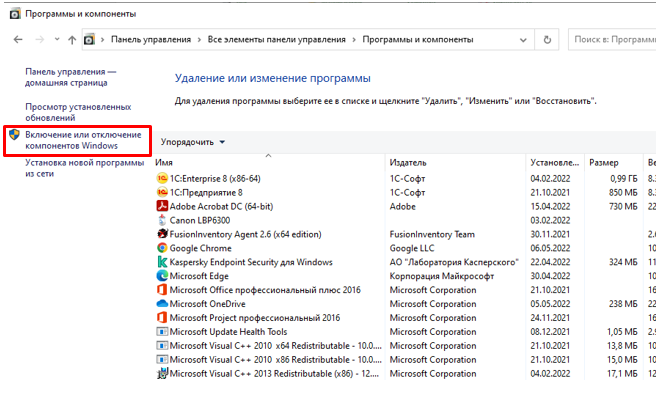
Task: Click the FusionInventory Team publisher cell
Action: click(432, 234)
